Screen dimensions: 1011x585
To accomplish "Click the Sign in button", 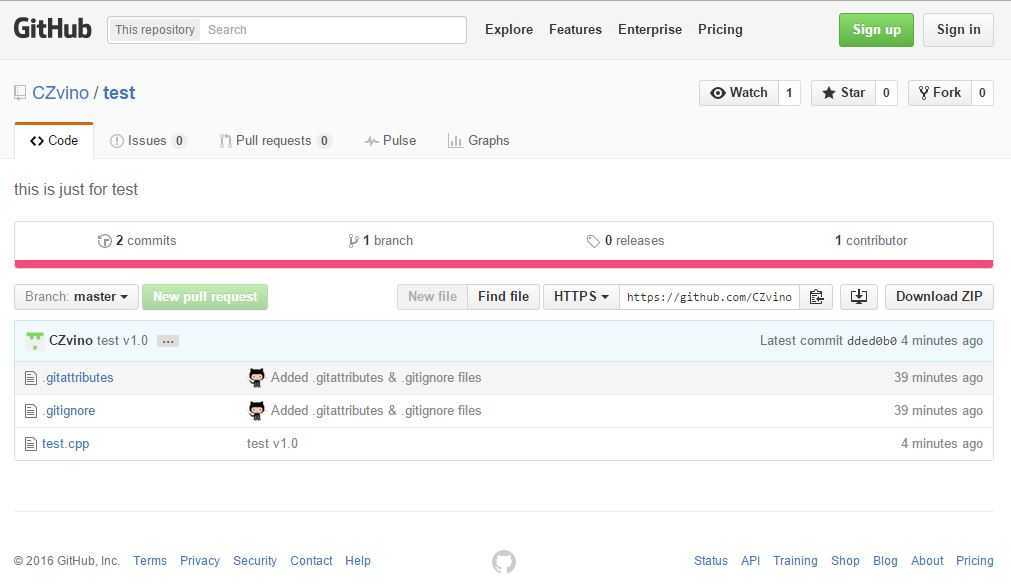I will [x=958, y=30].
